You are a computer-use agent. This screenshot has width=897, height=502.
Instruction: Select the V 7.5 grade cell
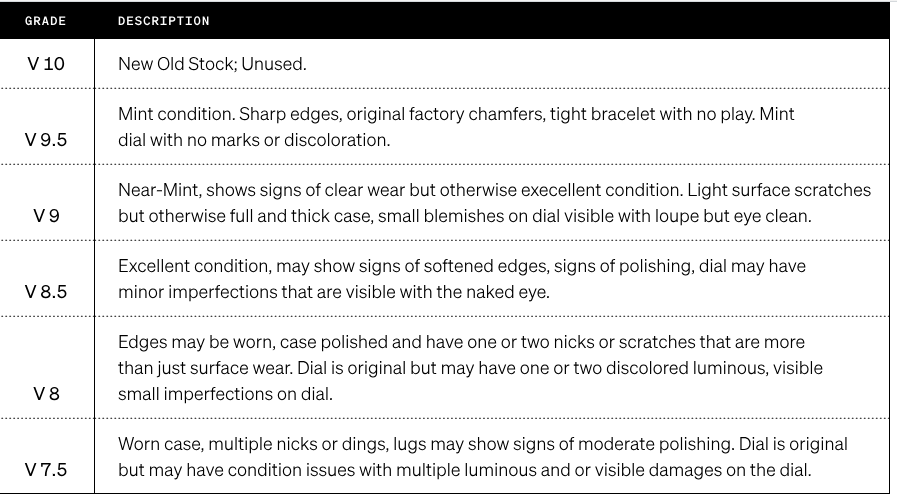click(46, 469)
